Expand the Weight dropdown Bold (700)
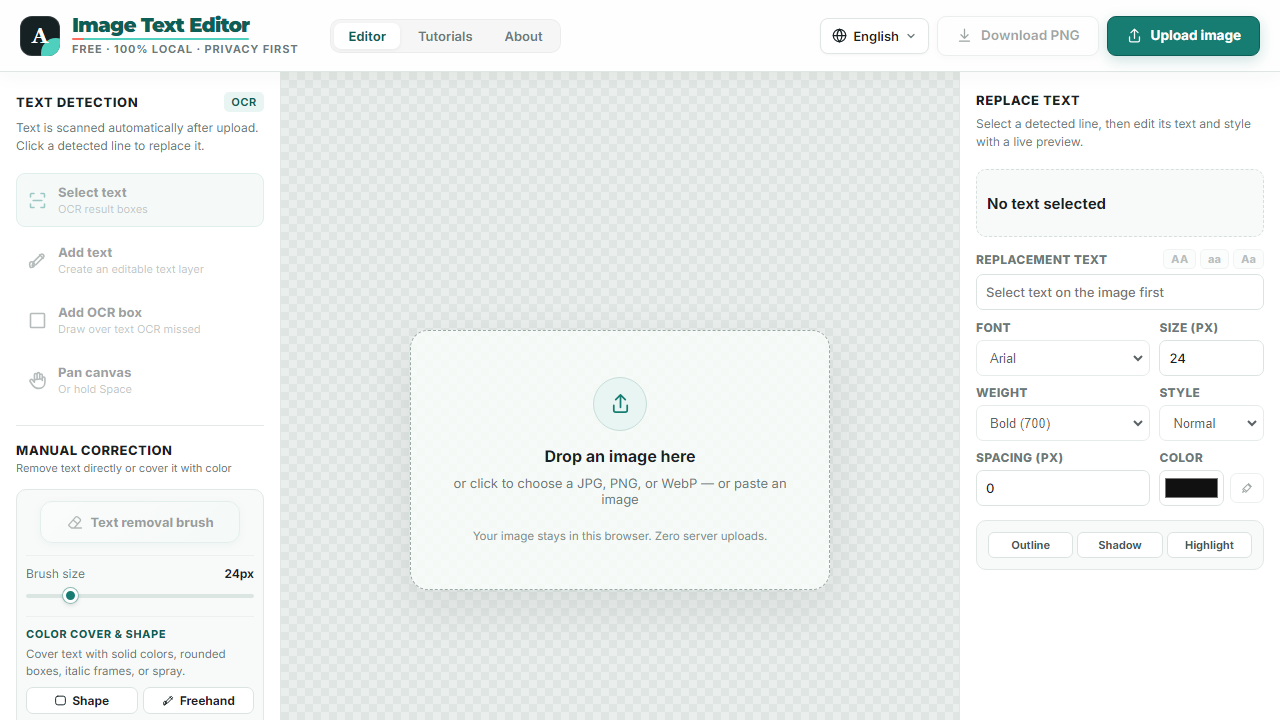Image resolution: width=1280 pixels, height=720 pixels. 1062,423
